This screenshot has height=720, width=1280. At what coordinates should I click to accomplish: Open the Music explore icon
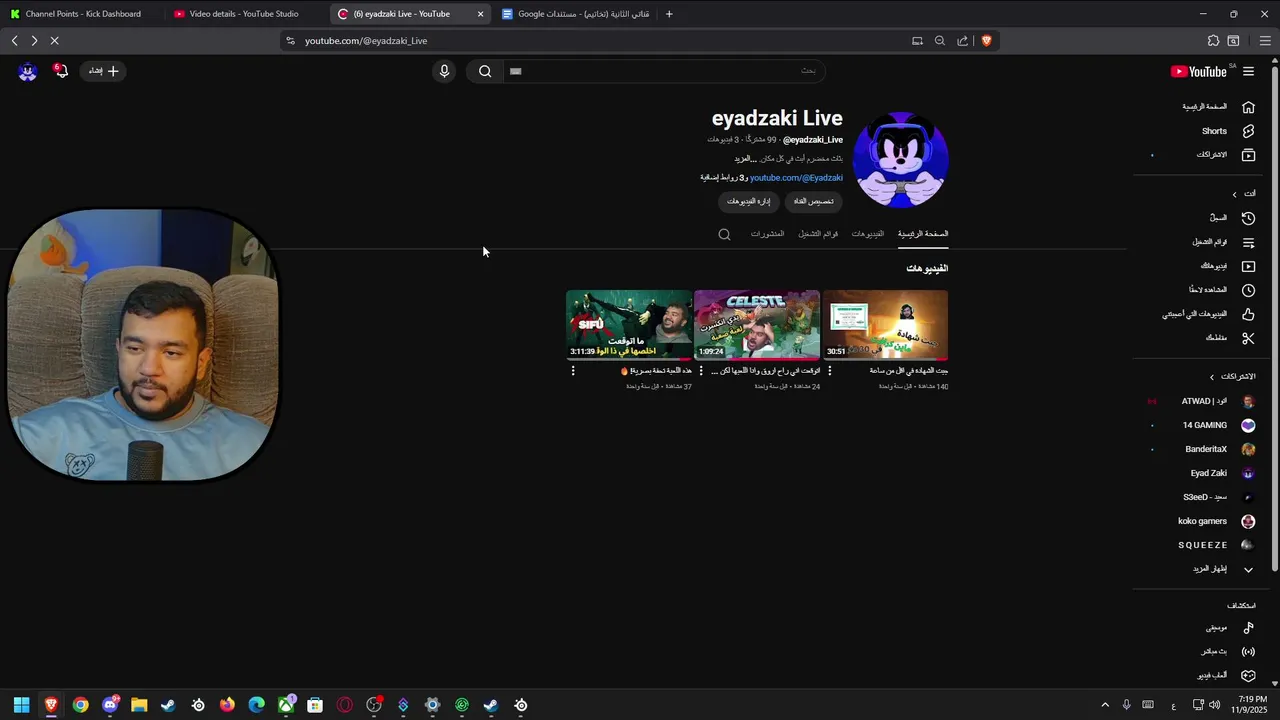[1248, 628]
